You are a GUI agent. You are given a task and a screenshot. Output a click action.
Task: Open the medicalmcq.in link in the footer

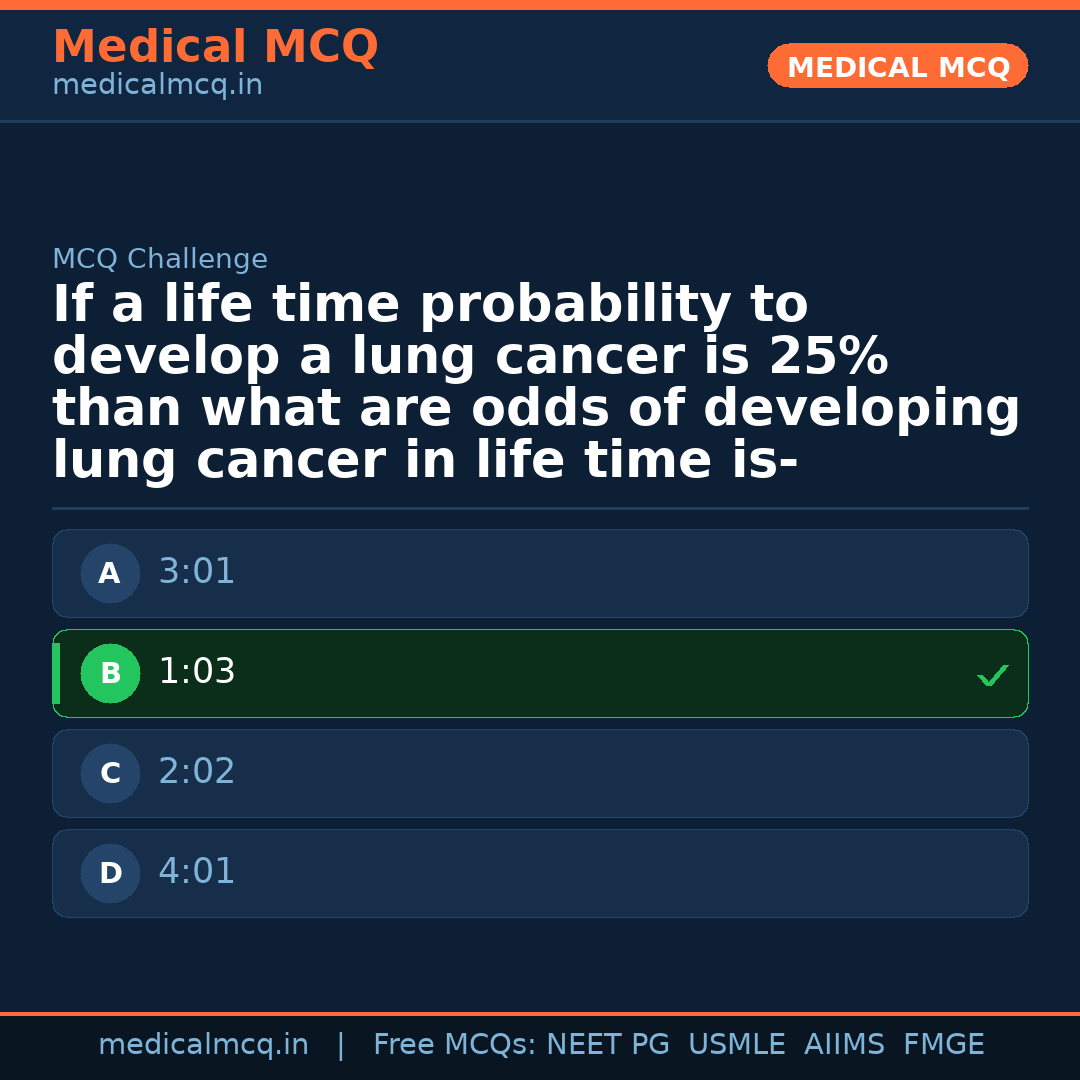point(203,1045)
